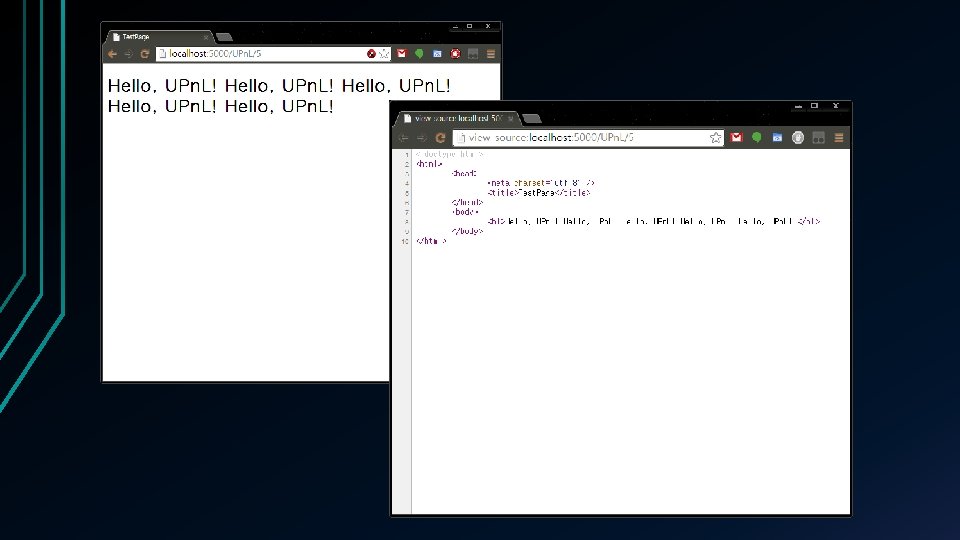
Task: Close the TestPage tab
Action: click(206, 37)
